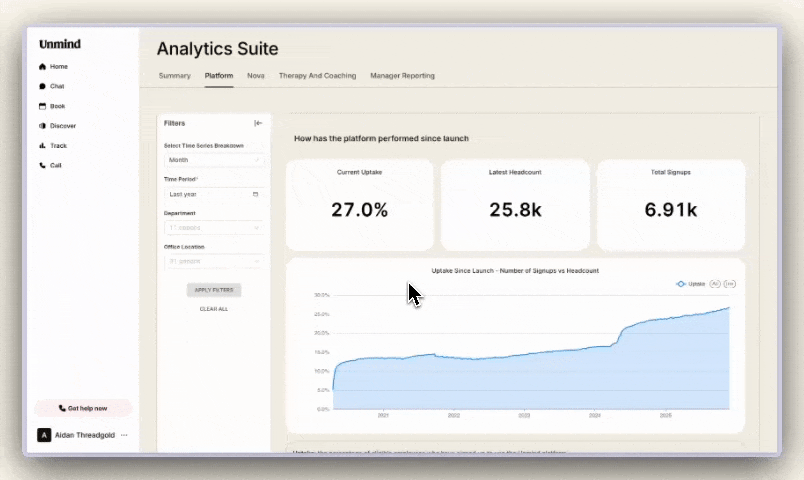Open the Time Series Breakdown Month dropdown
This screenshot has width=804, height=480.
click(213, 160)
